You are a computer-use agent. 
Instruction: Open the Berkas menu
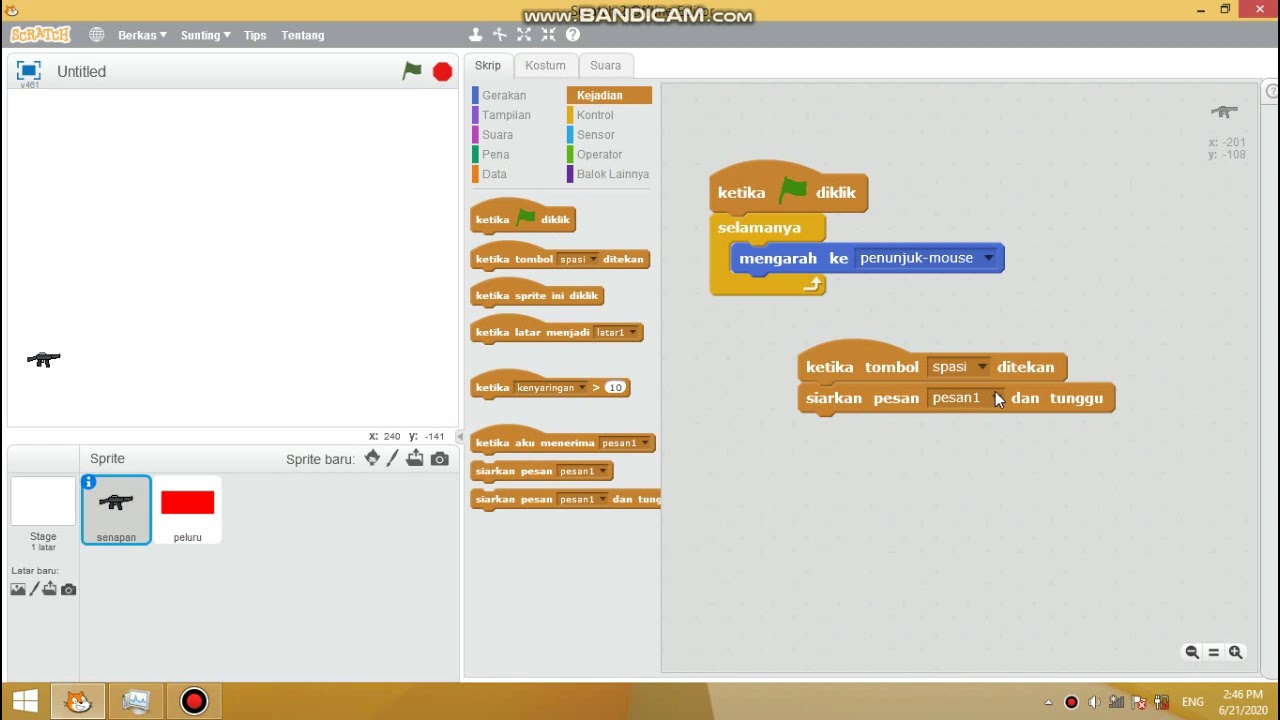tap(143, 35)
